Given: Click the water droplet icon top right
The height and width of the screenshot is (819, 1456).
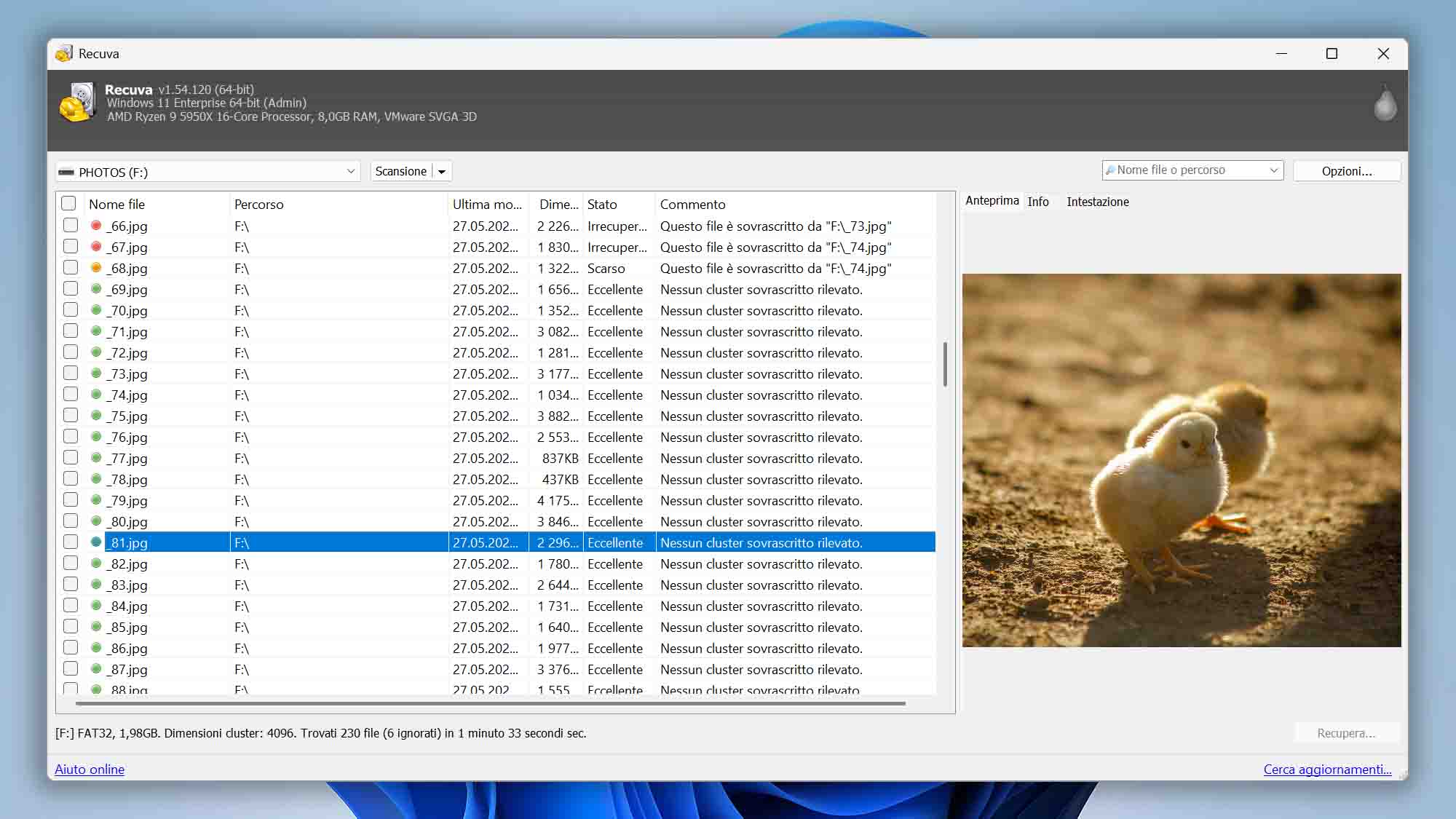Looking at the screenshot, I should [1385, 103].
